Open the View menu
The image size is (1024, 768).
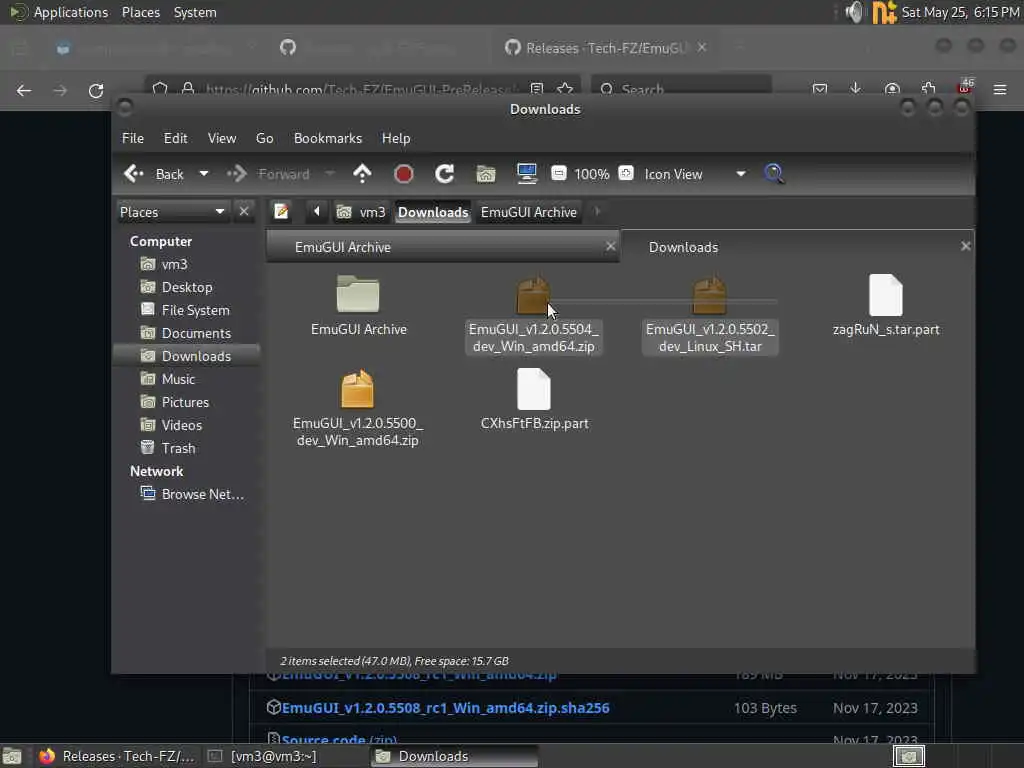point(222,138)
